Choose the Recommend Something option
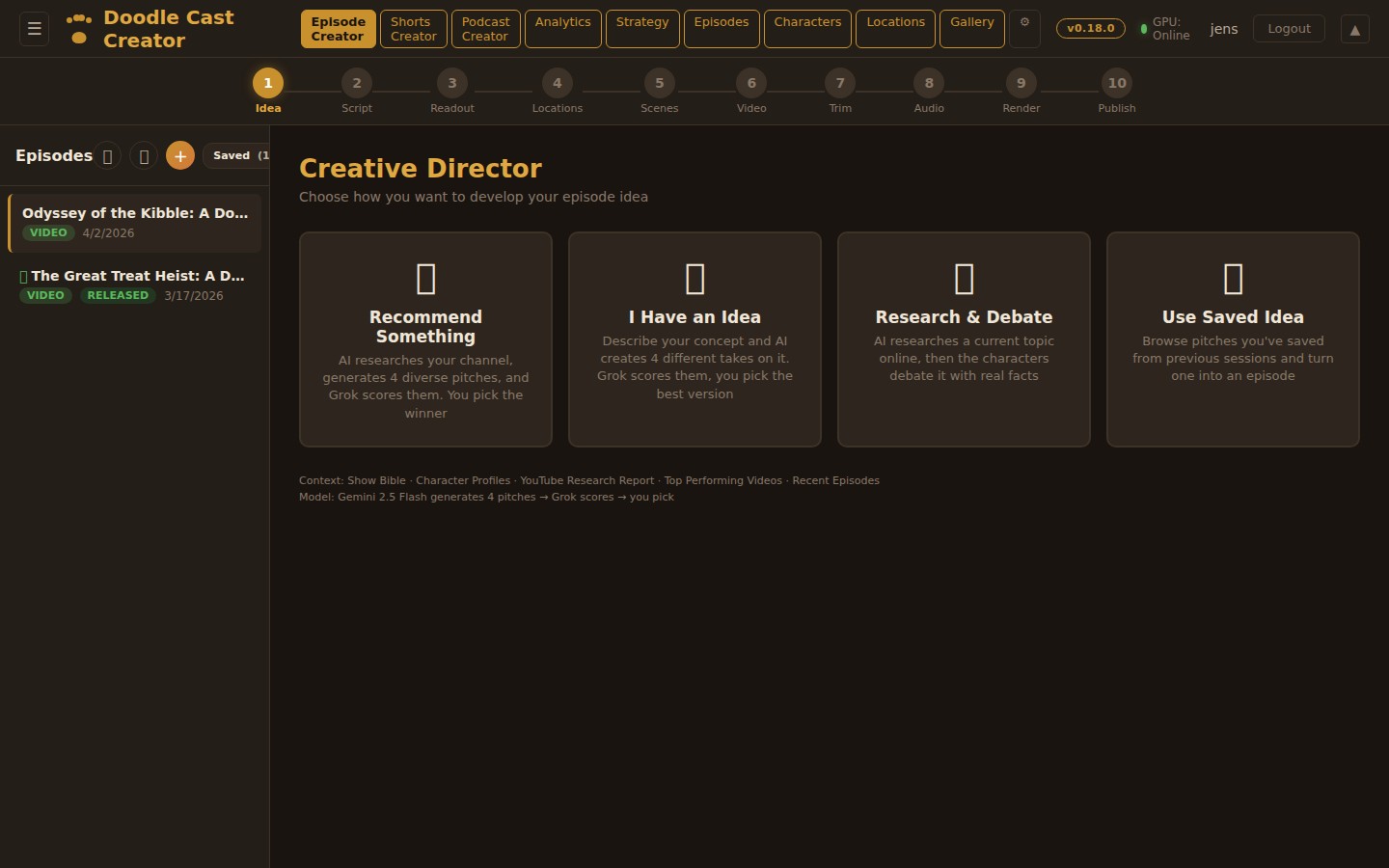1389x868 pixels. (425, 339)
